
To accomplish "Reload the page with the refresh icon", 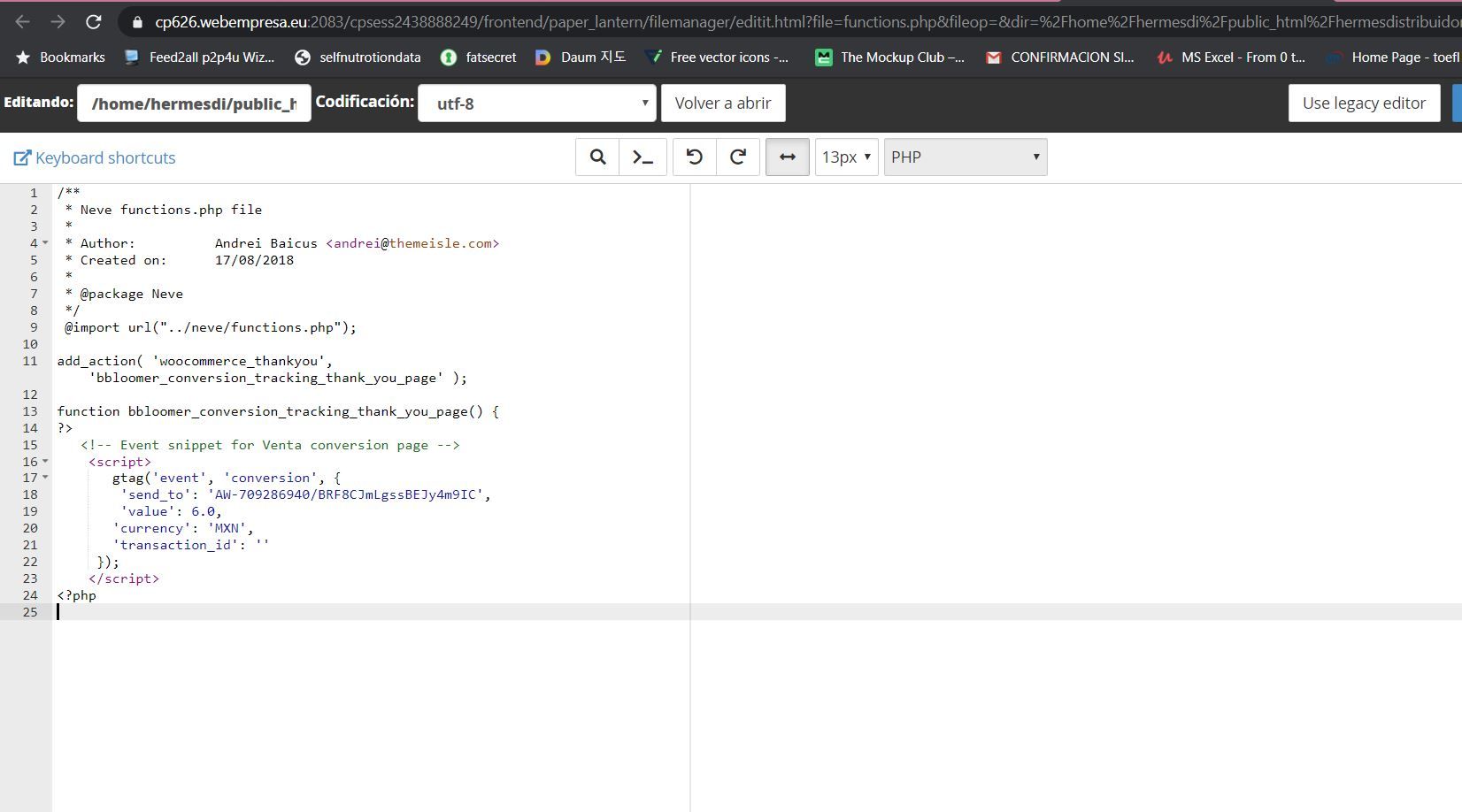I will [93, 22].
